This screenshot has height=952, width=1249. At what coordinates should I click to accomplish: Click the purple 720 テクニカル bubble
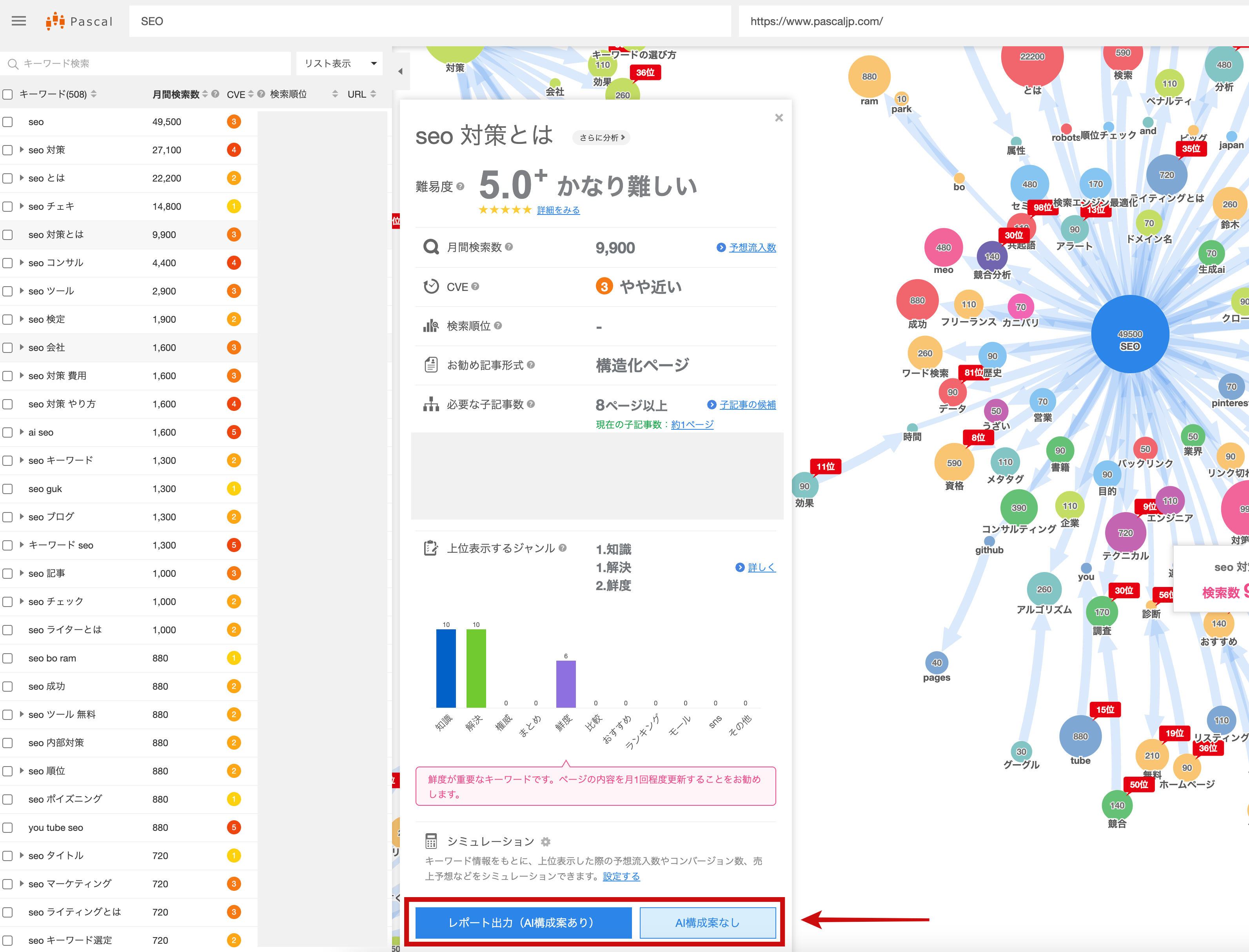1126,533
